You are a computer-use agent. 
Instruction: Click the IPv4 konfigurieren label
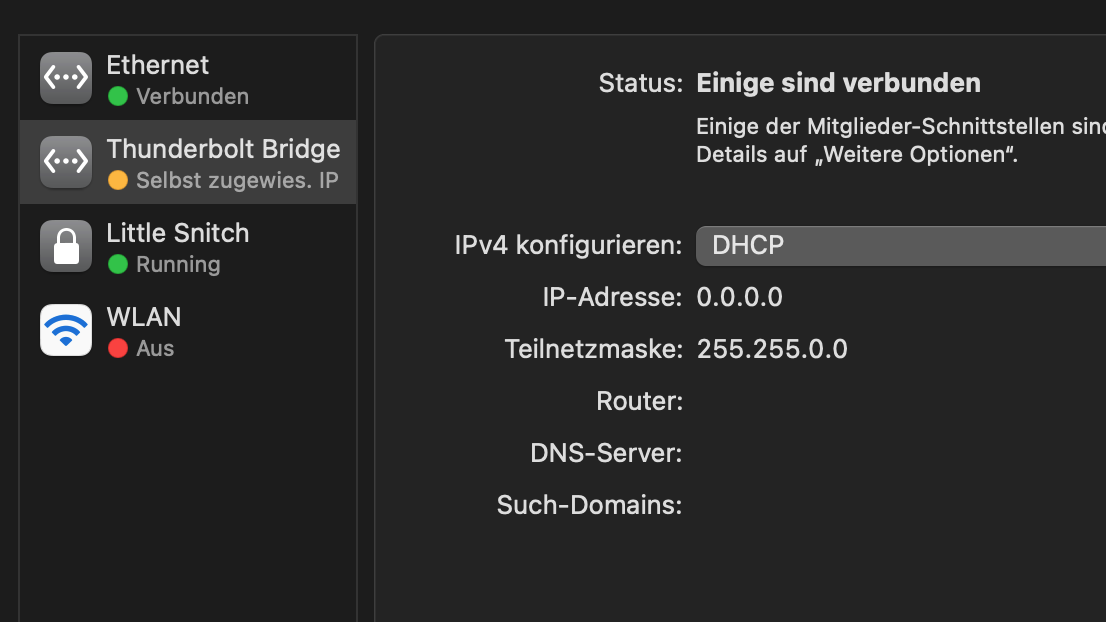tap(568, 245)
